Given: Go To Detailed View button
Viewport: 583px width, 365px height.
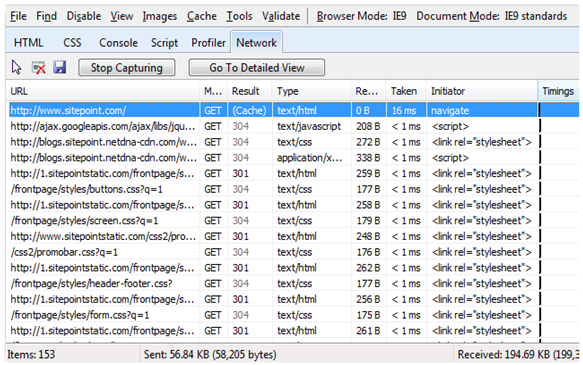Looking at the screenshot, I should pos(257,68).
